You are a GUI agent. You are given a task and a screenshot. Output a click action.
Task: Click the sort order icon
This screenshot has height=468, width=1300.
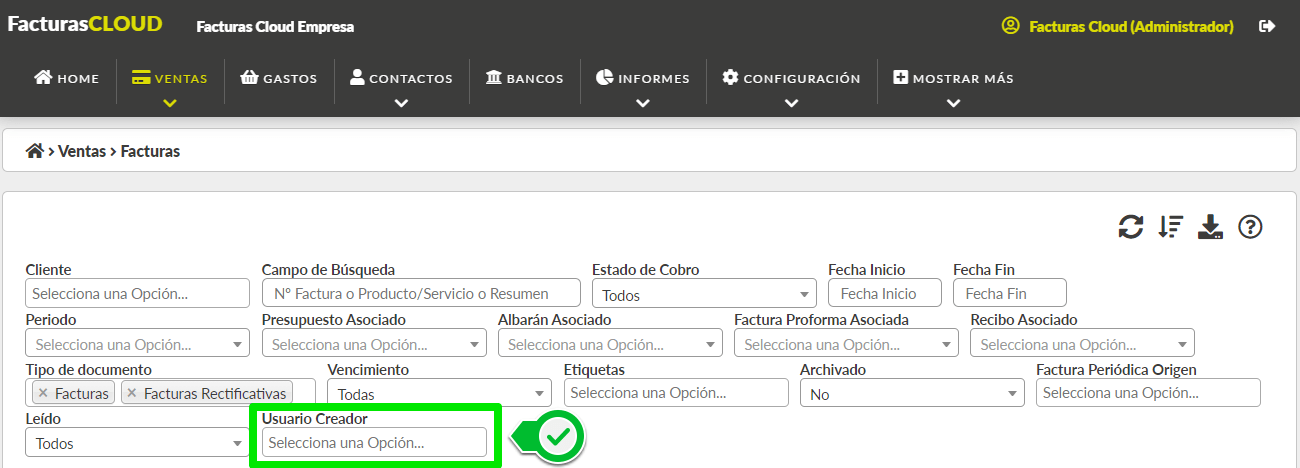[x=1171, y=227]
